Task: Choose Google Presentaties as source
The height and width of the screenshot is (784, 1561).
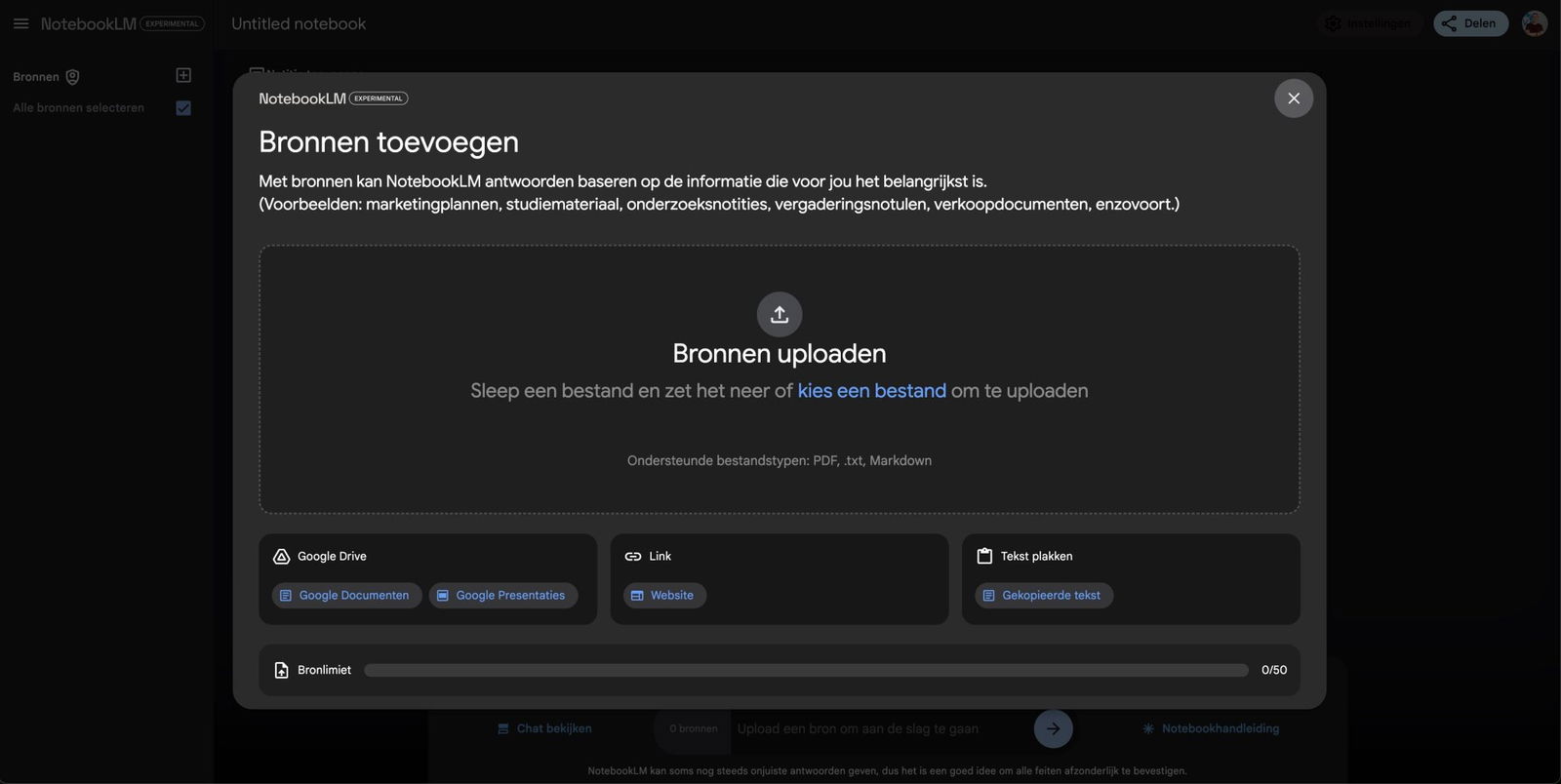Action: pos(502,595)
